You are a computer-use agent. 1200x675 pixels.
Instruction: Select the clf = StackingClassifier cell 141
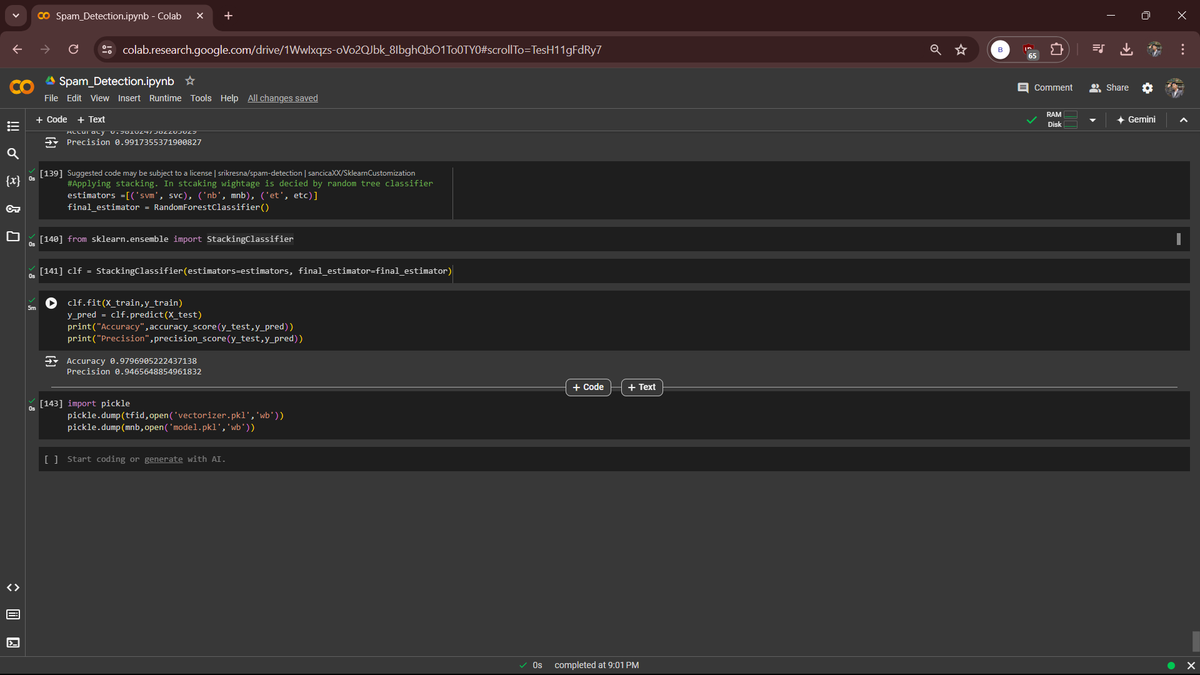click(614, 271)
